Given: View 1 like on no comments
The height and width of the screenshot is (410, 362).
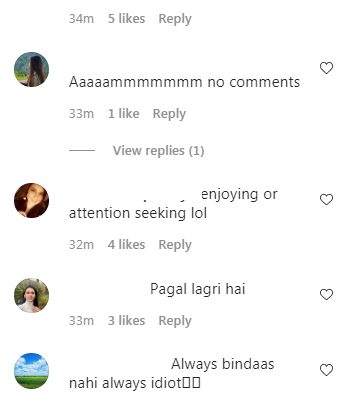Looking at the screenshot, I should pyautogui.click(x=123, y=114).
